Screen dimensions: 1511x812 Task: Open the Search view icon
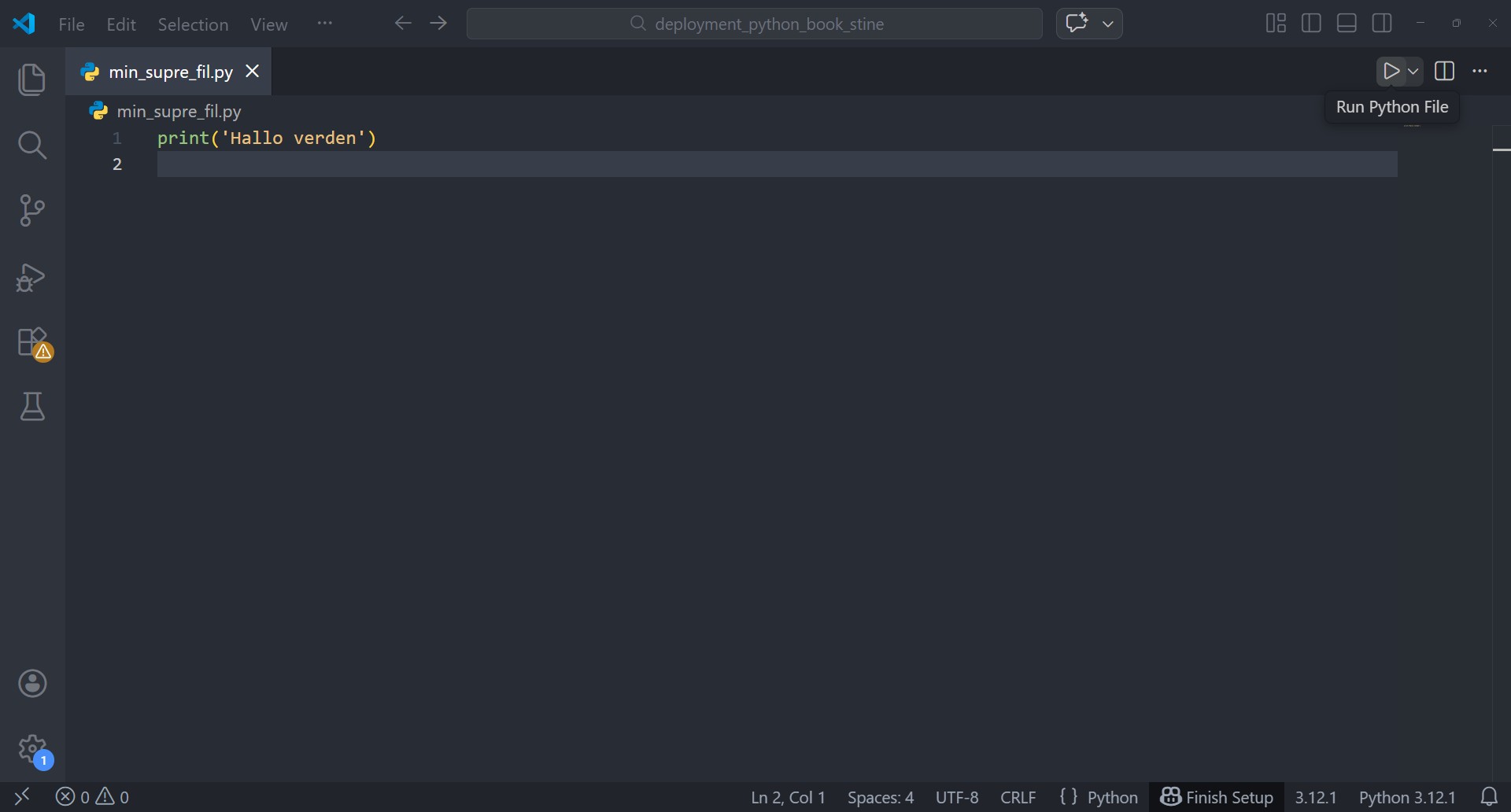click(x=31, y=145)
